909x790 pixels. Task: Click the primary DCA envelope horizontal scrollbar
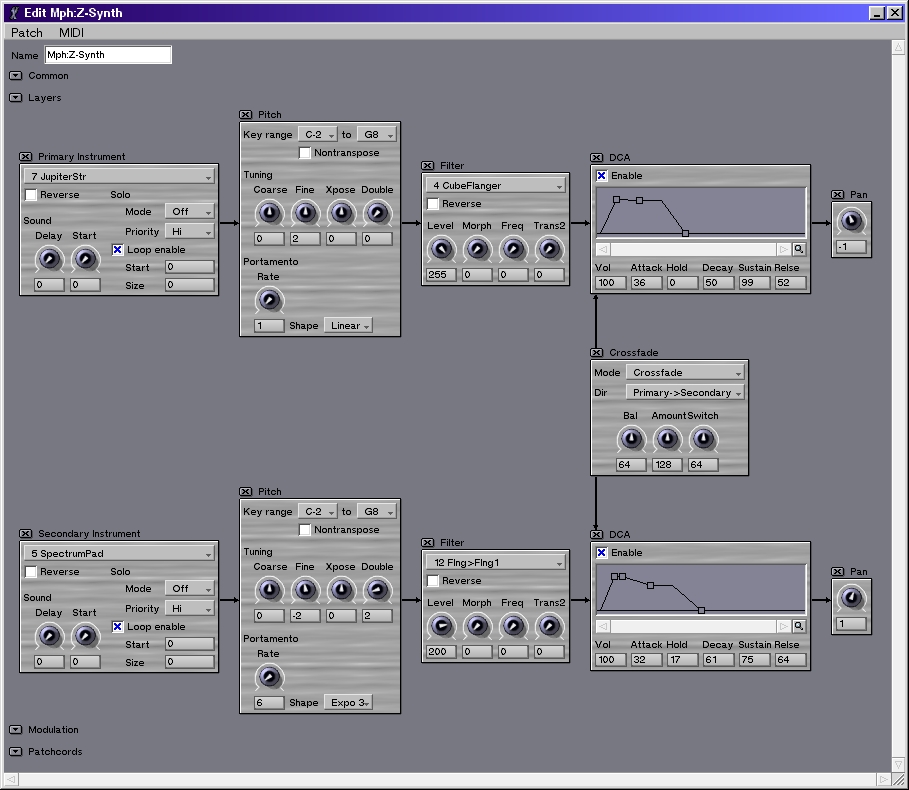point(693,249)
